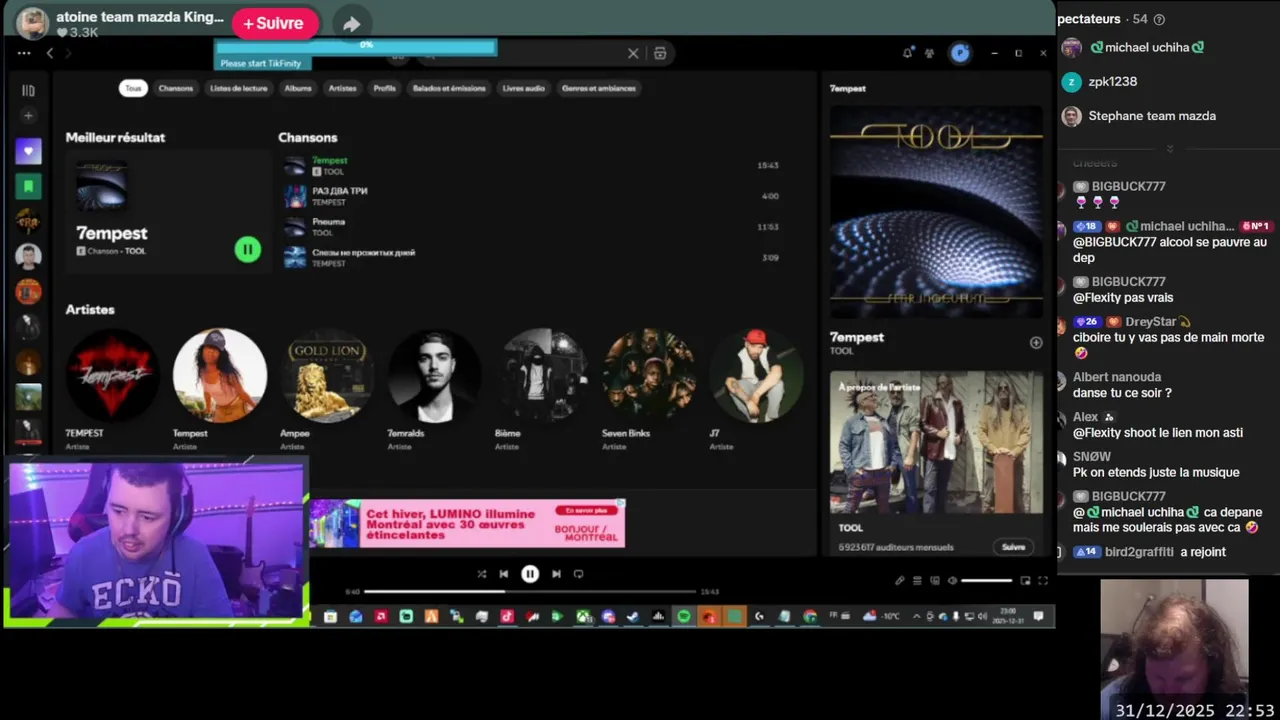Toggle repeat in Spotify player
This screenshot has width=1280, height=720.
[578, 574]
